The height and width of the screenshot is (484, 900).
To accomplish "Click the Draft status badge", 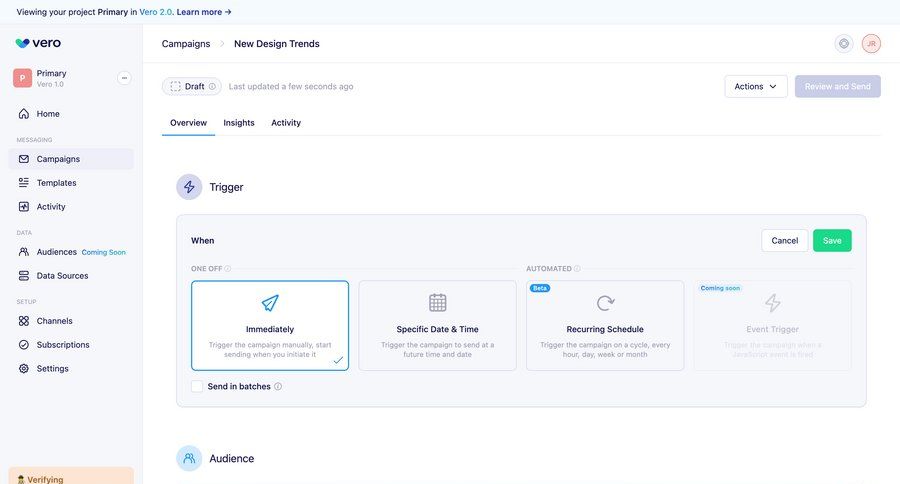I will pyautogui.click(x=192, y=86).
